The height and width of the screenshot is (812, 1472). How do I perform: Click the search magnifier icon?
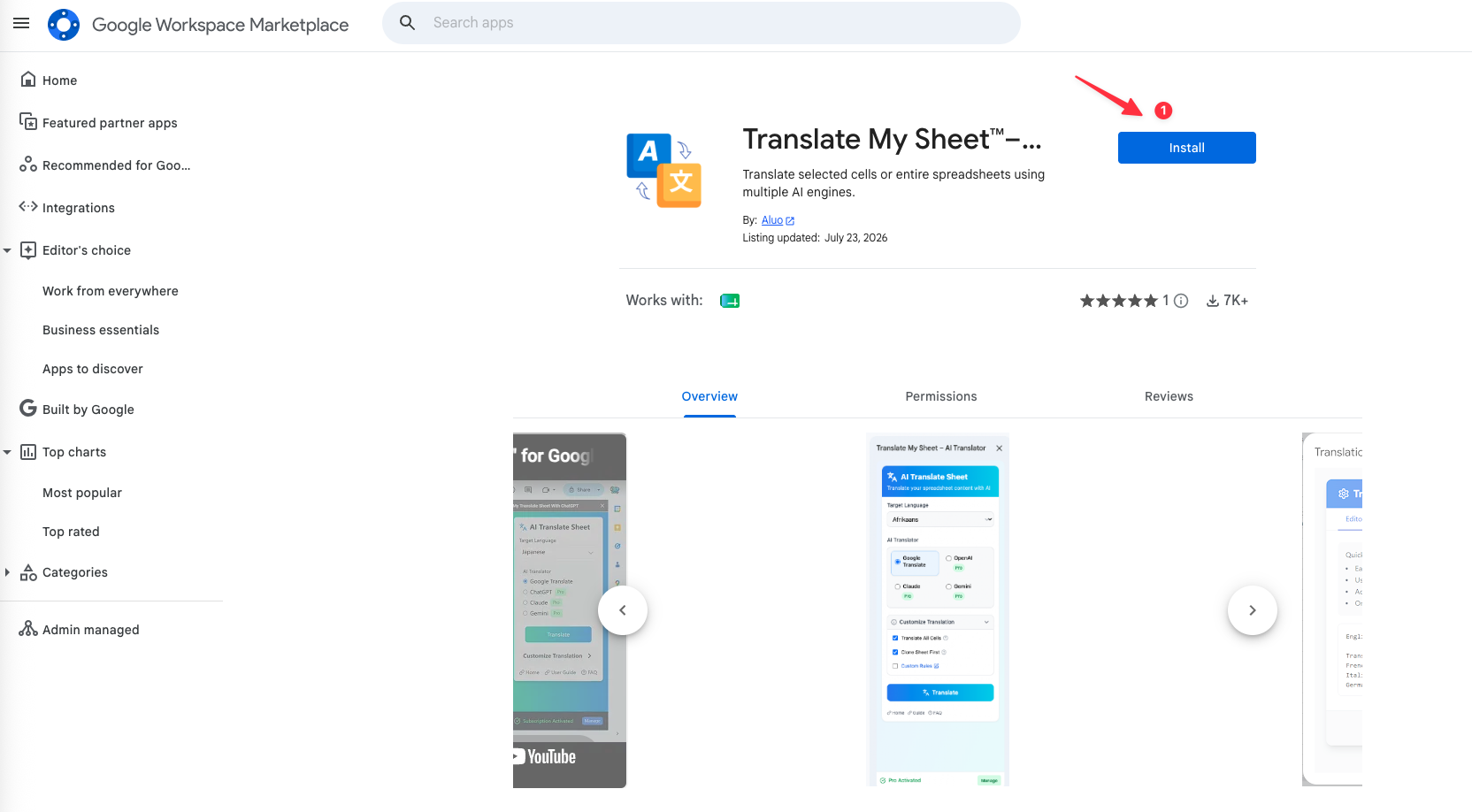pos(408,23)
